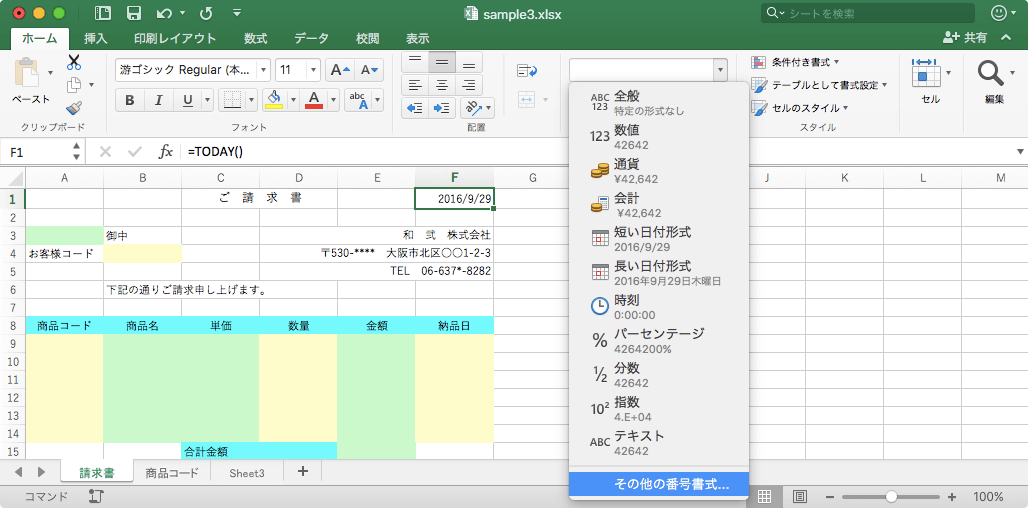Open the search magnifier in the edit group
The image size is (1028, 508).
[990, 73]
